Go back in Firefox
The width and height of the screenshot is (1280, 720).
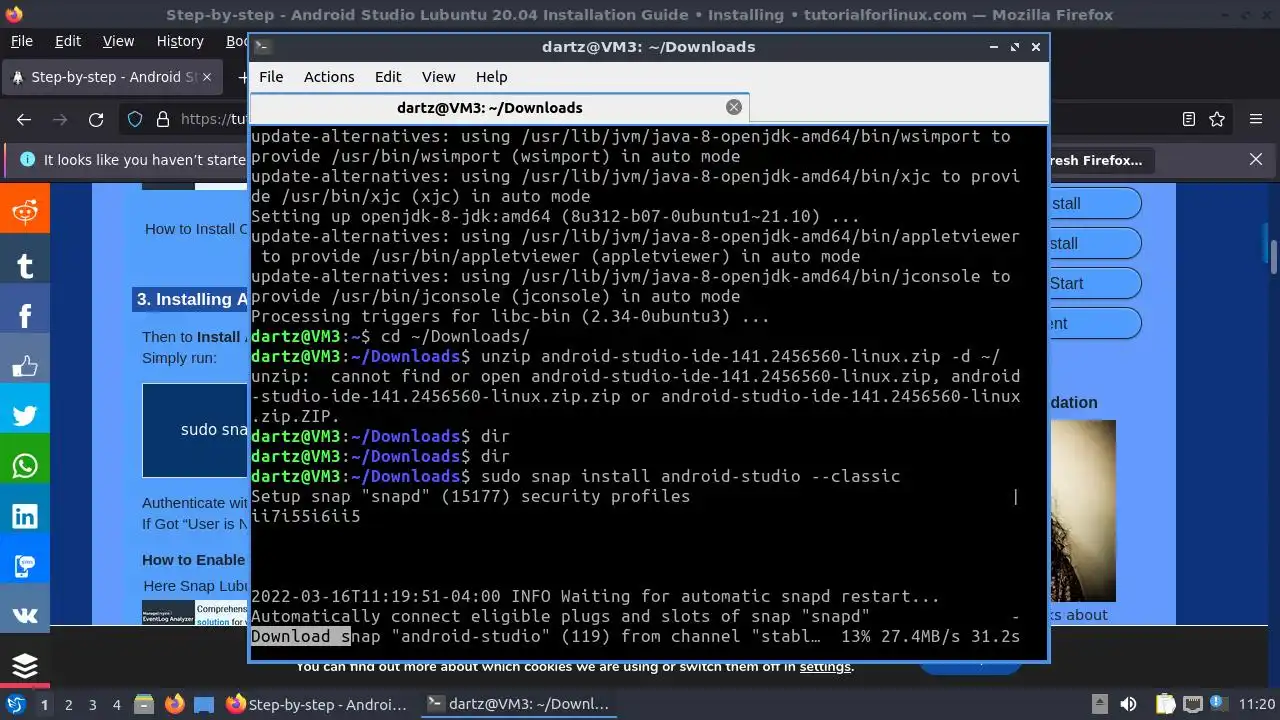[24, 119]
